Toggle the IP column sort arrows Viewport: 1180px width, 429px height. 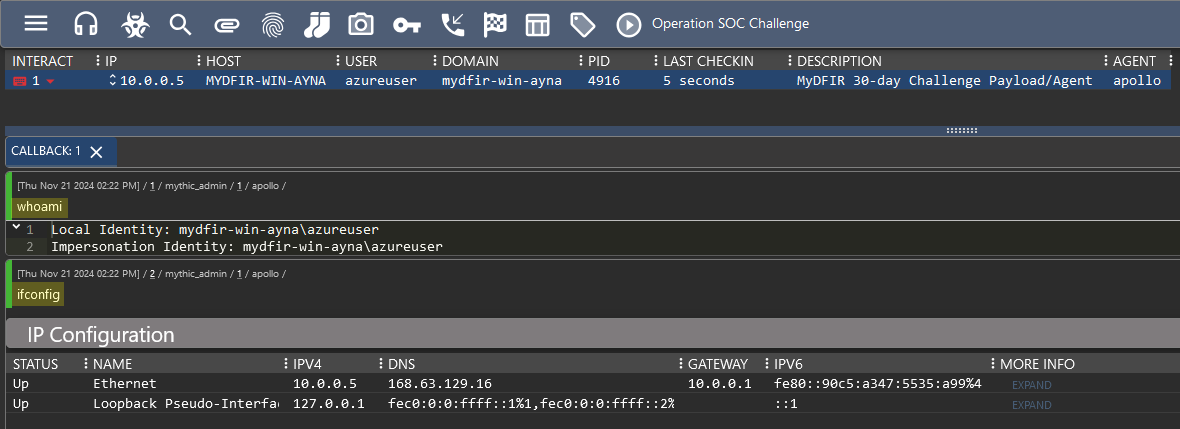(x=113, y=81)
